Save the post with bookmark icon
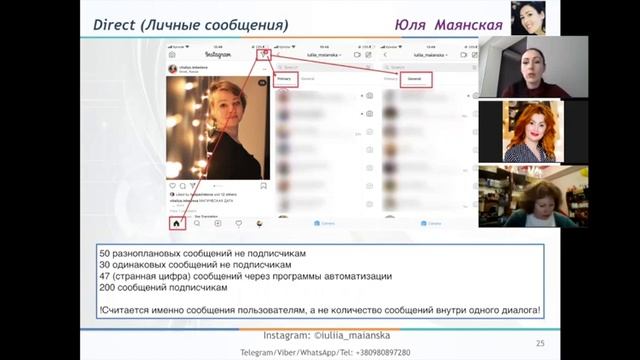Image resolution: width=640 pixels, height=360 pixels. (x=263, y=186)
